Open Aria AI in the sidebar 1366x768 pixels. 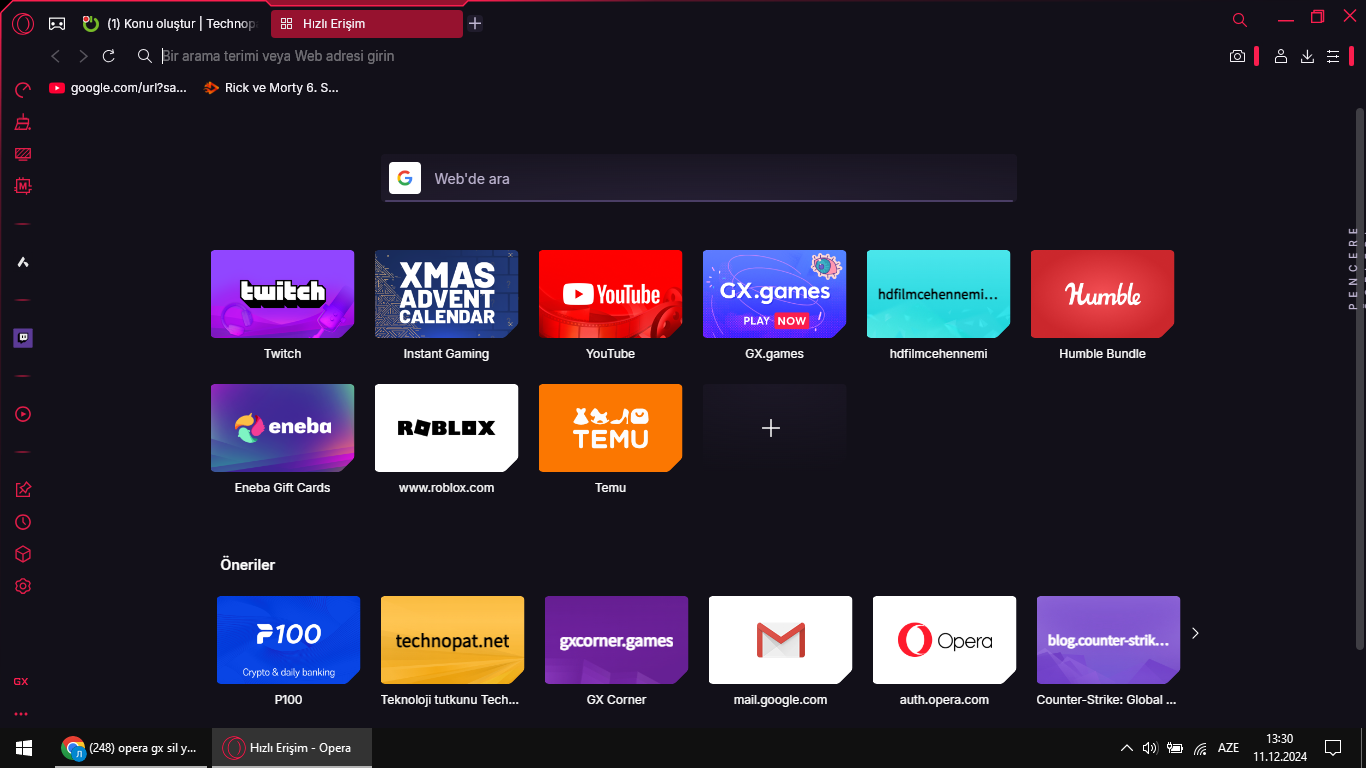(22, 262)
